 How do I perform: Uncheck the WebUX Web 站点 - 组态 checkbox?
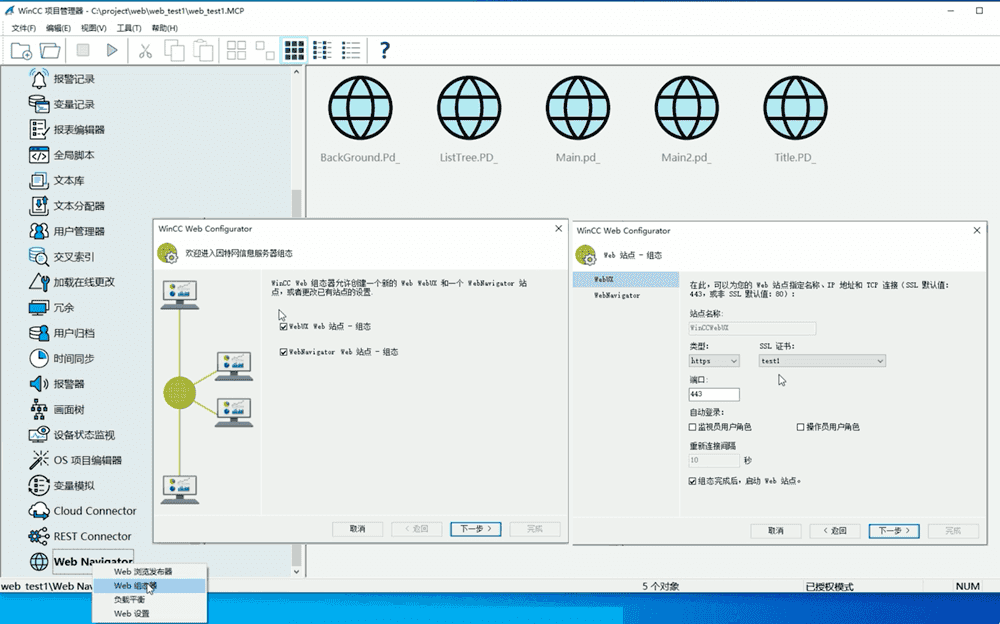pyautogui.click(x=284, y=326)
